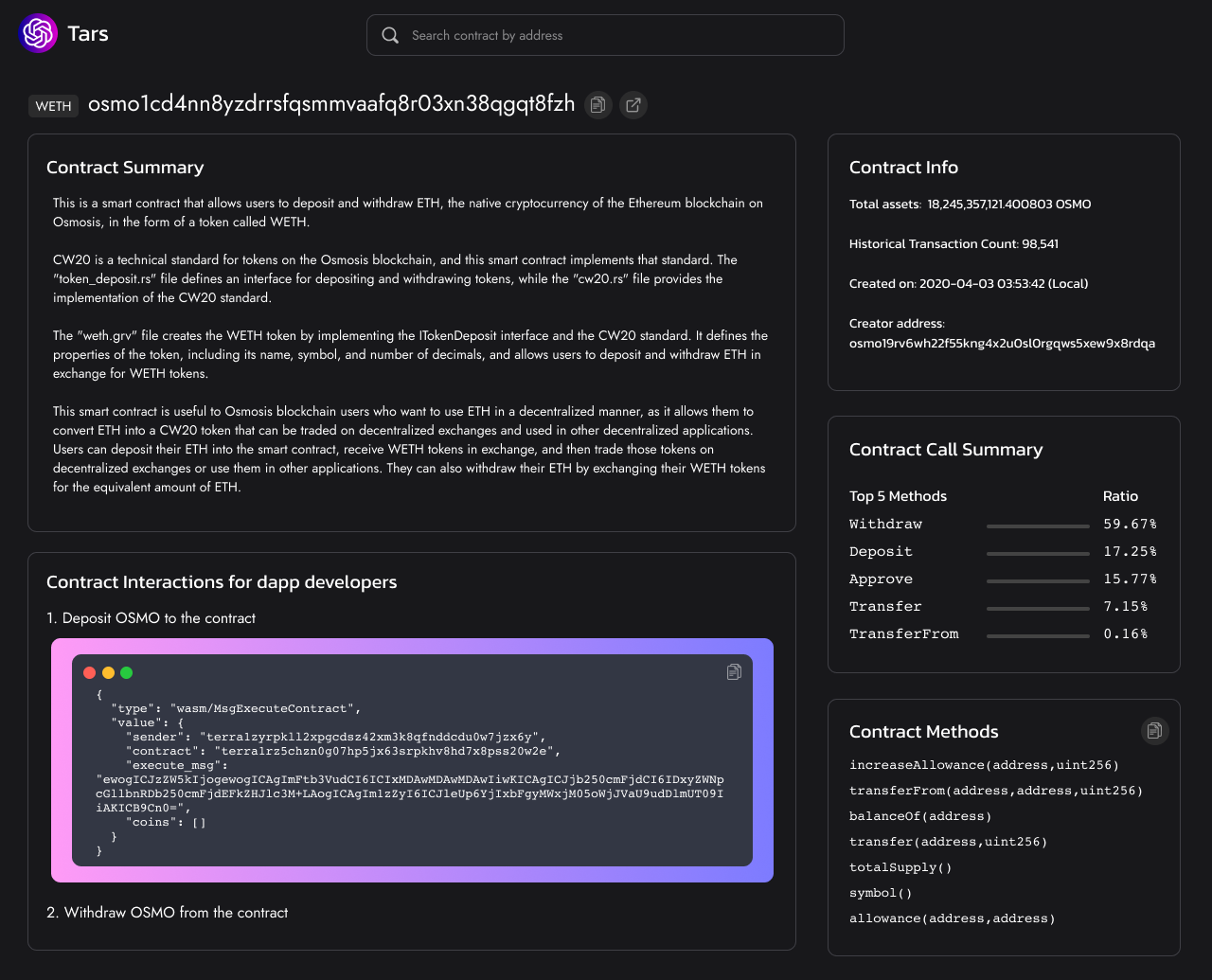
Task: Click increaseAllowance(address,uint256) method
Action: coord(984,765)
